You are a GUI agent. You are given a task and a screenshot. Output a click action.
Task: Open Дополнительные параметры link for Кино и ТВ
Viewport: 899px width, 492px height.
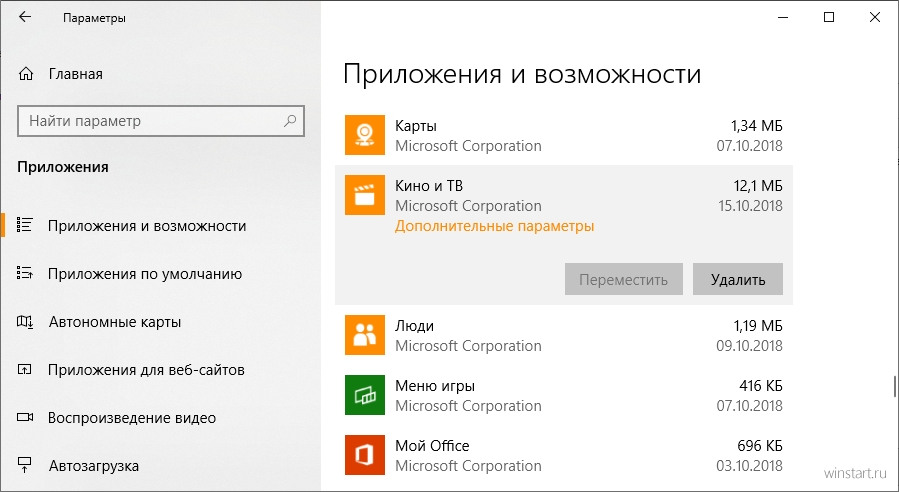494,226
